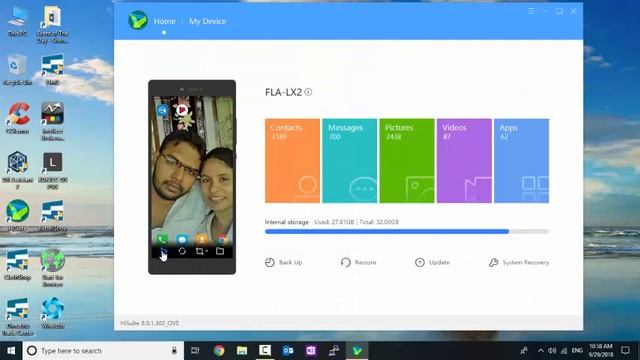
Task: Select the desktop shortcut showing a stock chart
Action: [52, 122]
